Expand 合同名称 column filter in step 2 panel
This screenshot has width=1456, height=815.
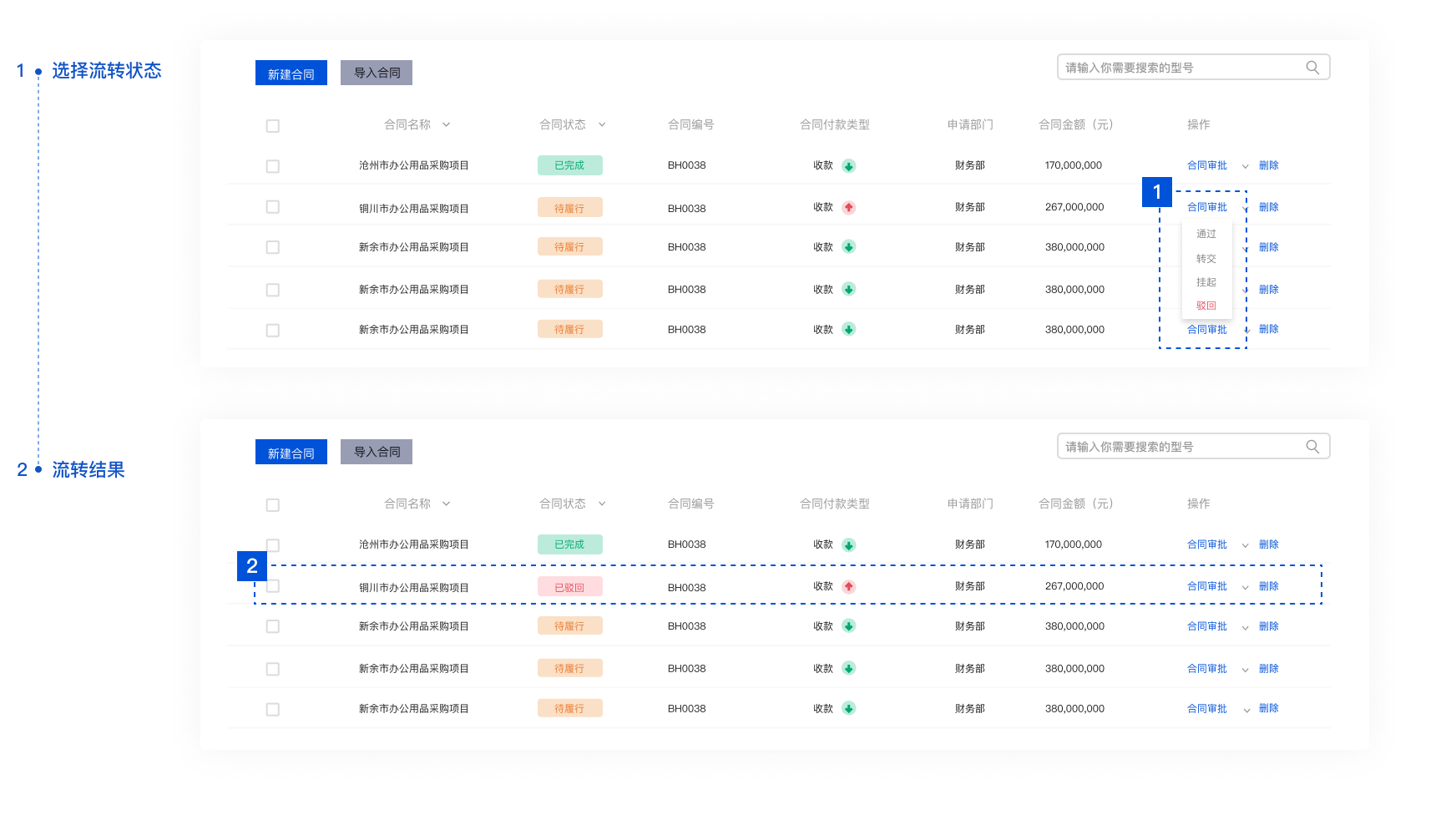point(446,504)
